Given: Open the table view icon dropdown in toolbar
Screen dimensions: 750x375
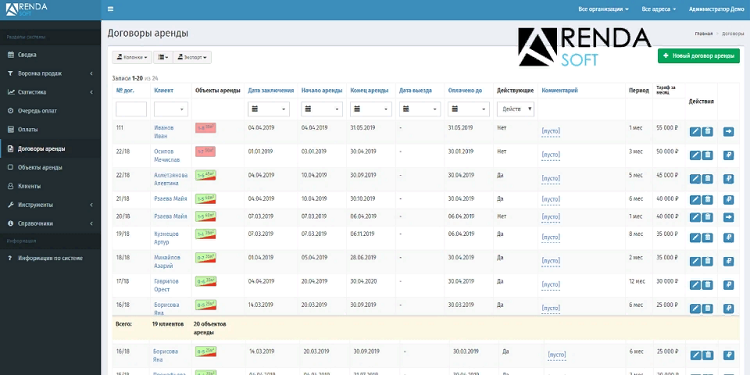Looking at the screenshot, I should [163, 57].
